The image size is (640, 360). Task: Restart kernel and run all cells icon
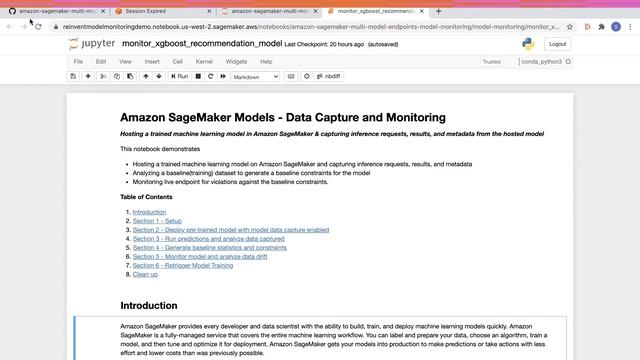pyautogui.click(x=223, y=76)
